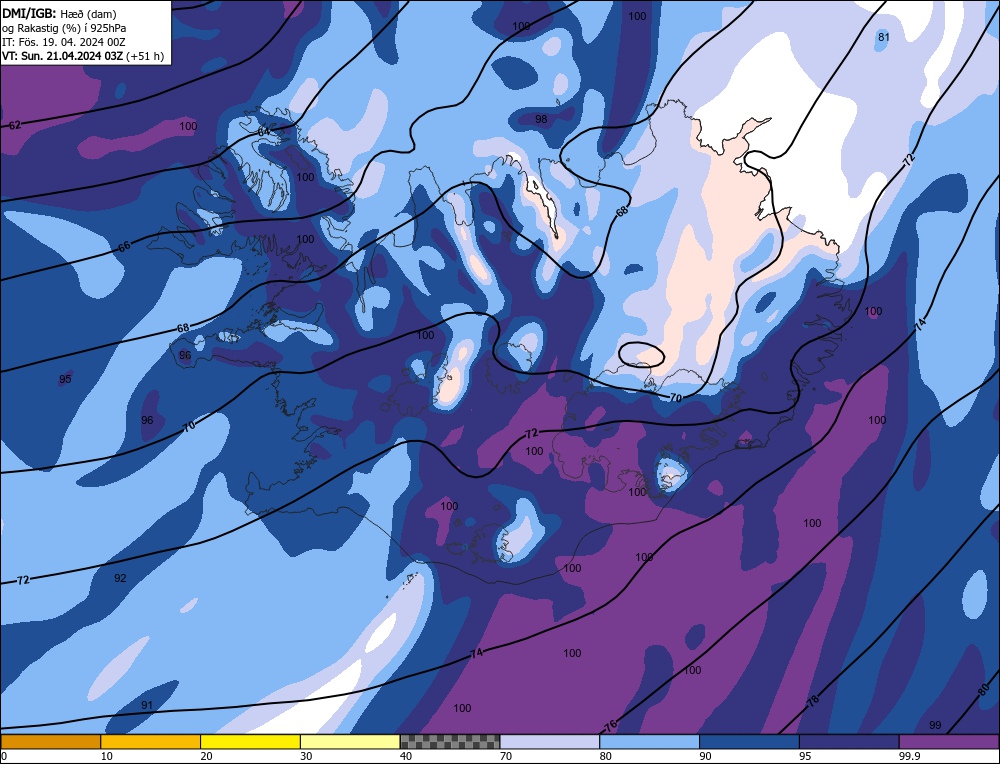Click the humidity value "98" on the map
This screenshot has height=764, width=1000.
coord(541,119)
